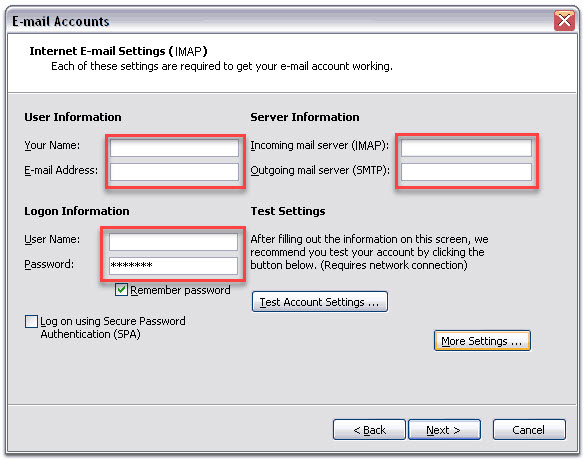Screen dimensions: 585x459
Task: Click the Test Settings heading
Action: point(288,211)
